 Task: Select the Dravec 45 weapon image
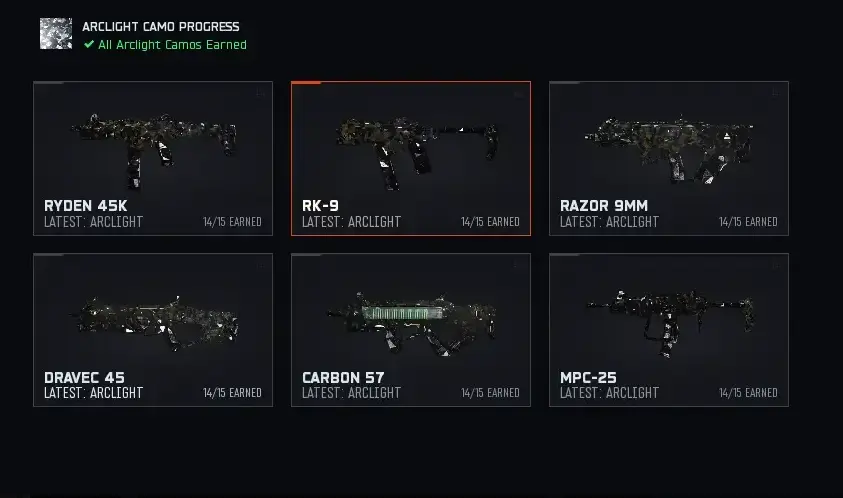pos(153,316)
